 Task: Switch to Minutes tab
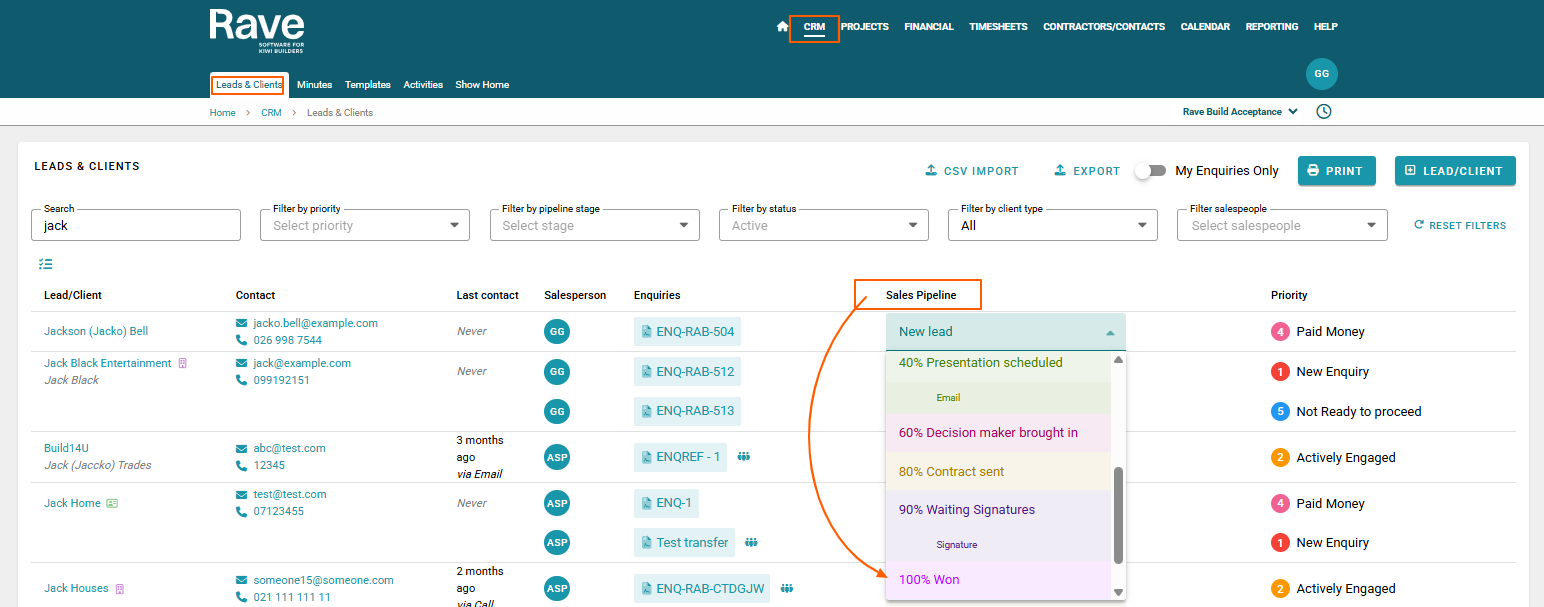point(315,85)
